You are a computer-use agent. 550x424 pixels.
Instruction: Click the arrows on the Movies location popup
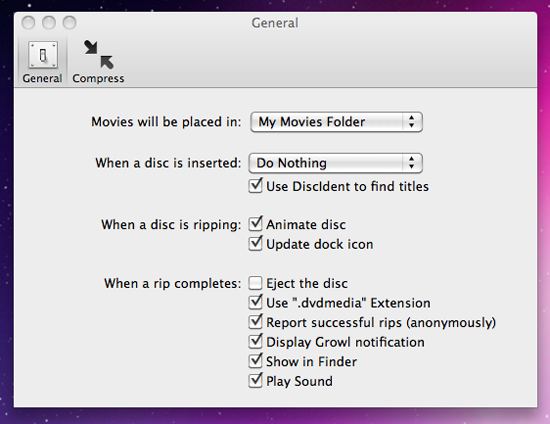(412, 122)
